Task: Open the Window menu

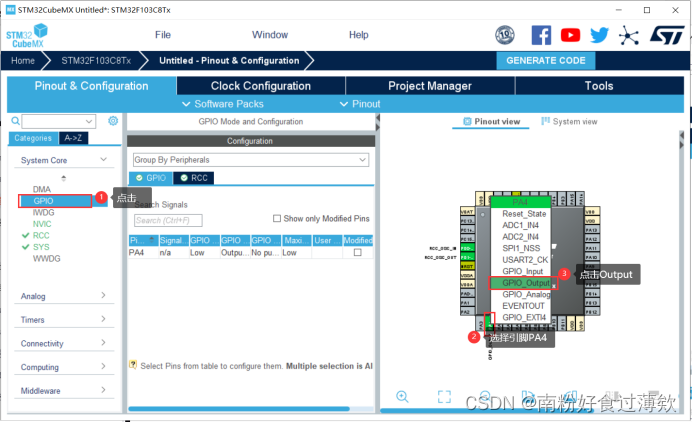Action: pyautogui.click(x=270, y=35)
